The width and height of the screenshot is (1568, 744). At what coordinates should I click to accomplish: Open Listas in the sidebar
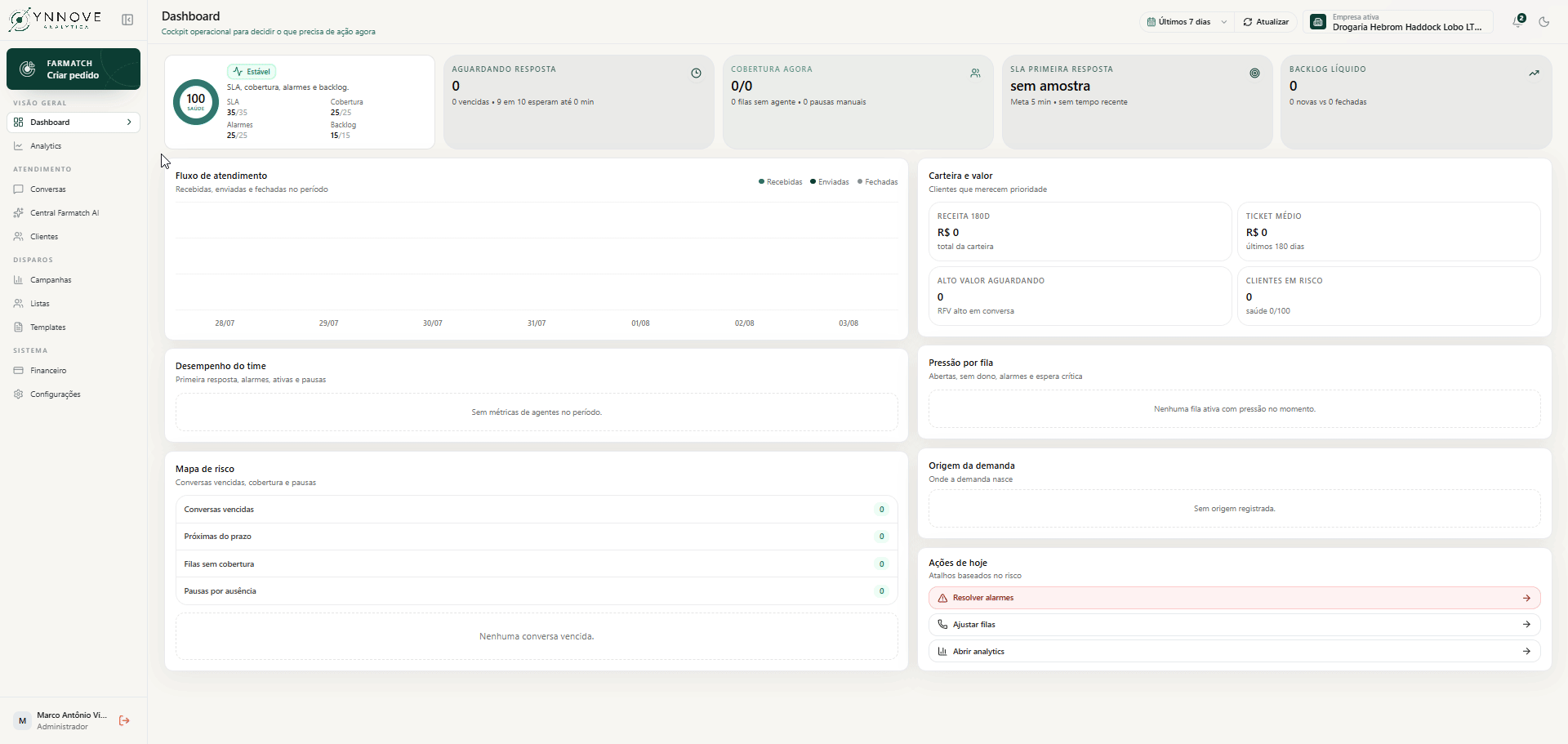coord(73,304)
